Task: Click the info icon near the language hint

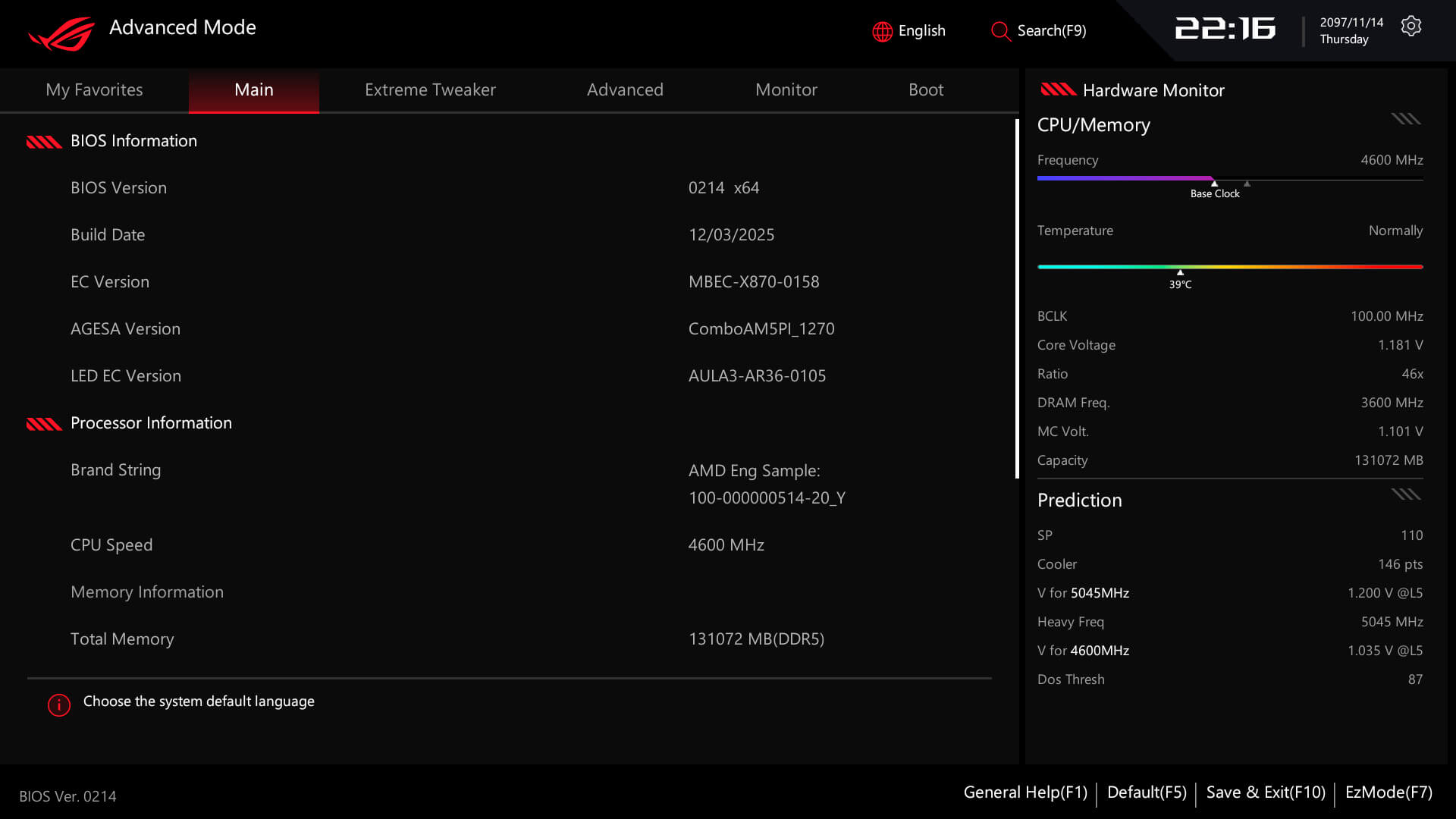Action: 58,705
